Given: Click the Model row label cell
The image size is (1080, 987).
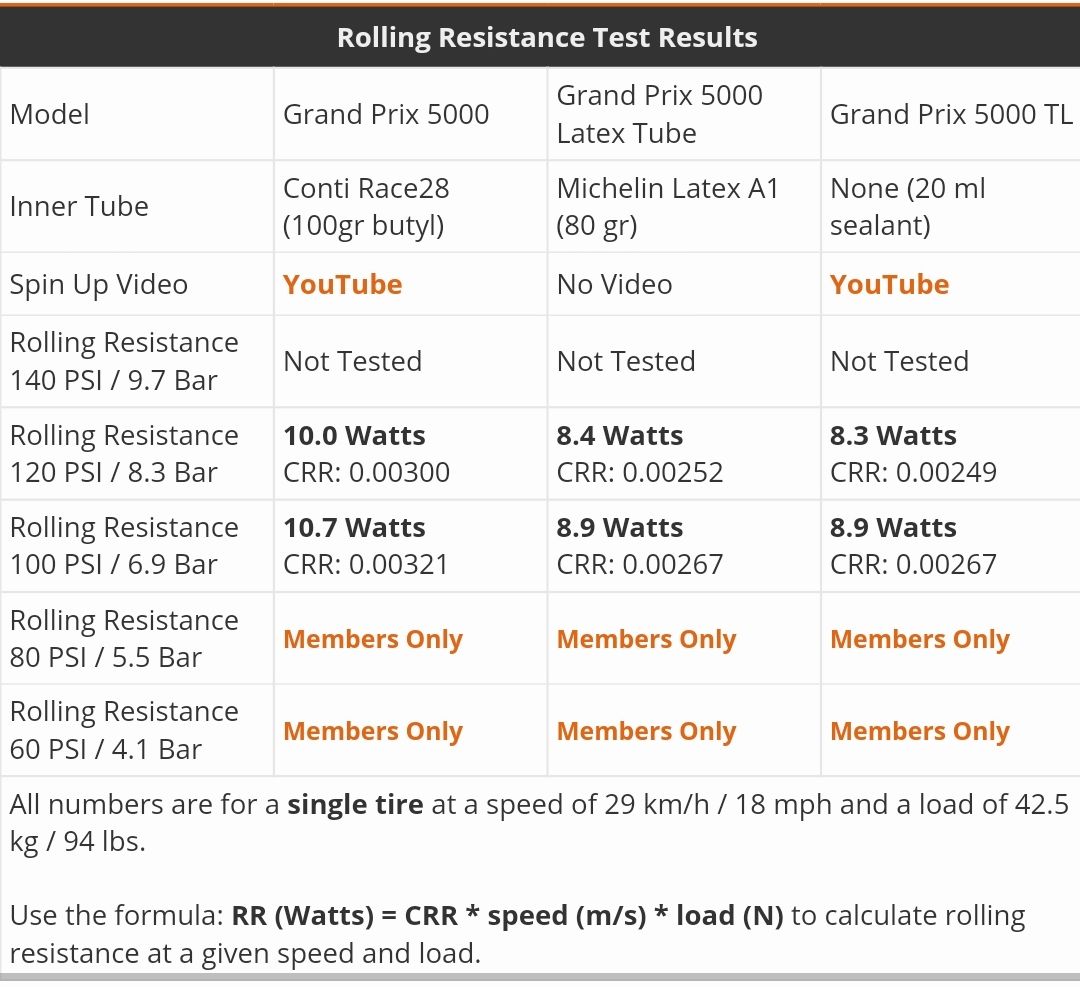Looking at the screenshot, I should click(x=50, y=114).
